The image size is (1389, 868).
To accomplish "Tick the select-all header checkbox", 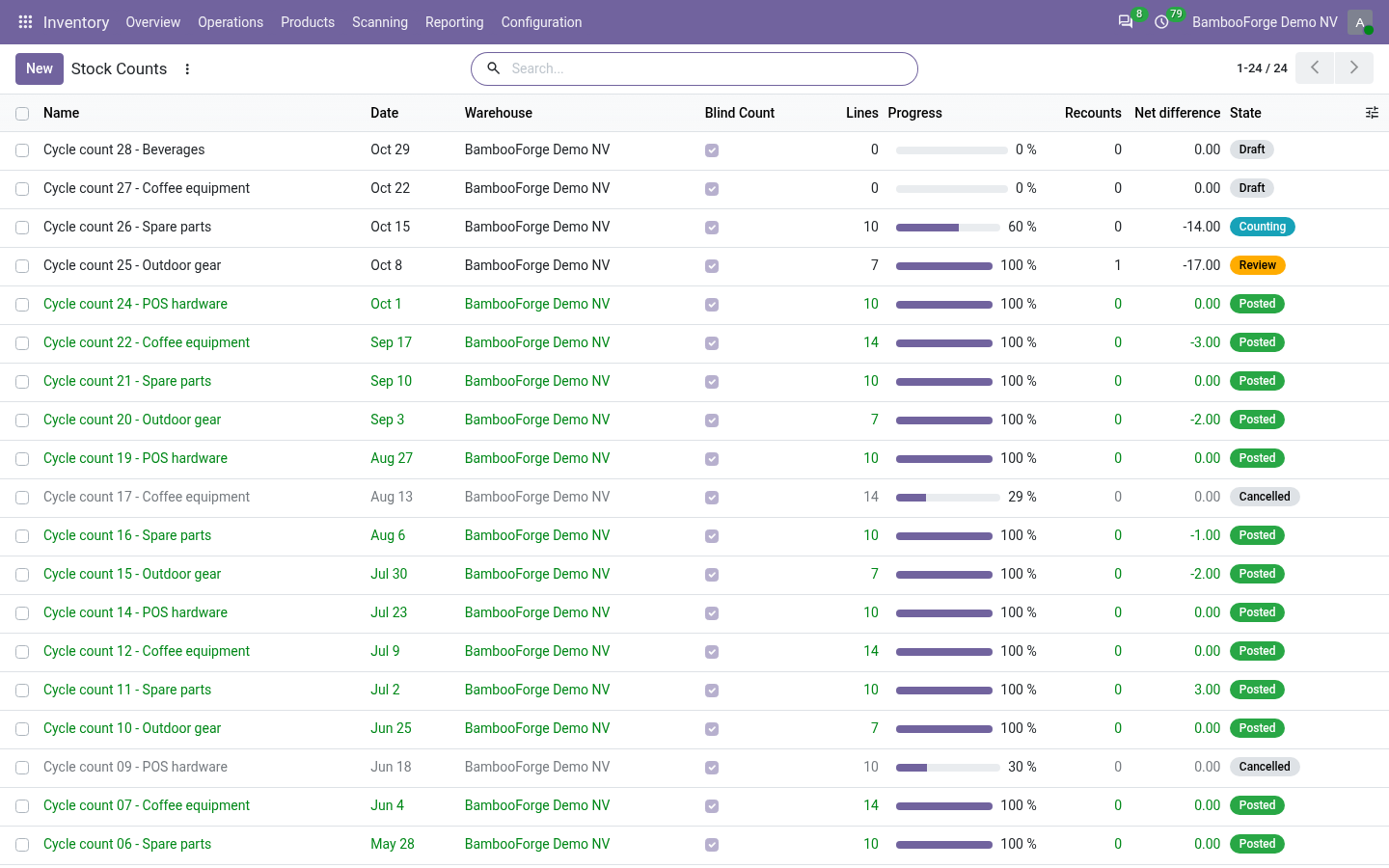I will 22,114.
